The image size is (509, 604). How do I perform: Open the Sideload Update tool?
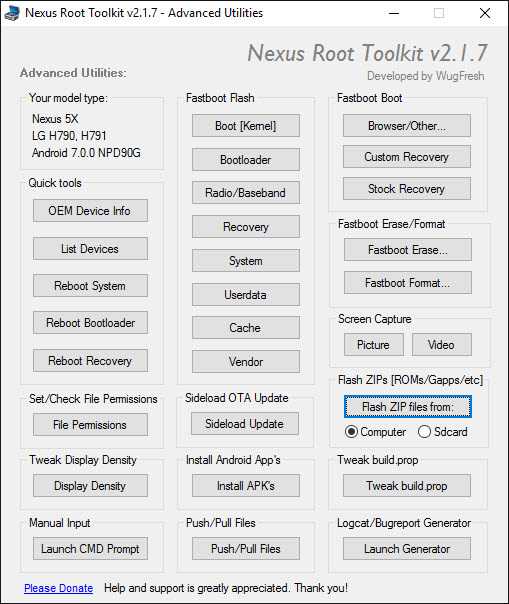pyautogui.click(x=245, y=424)
